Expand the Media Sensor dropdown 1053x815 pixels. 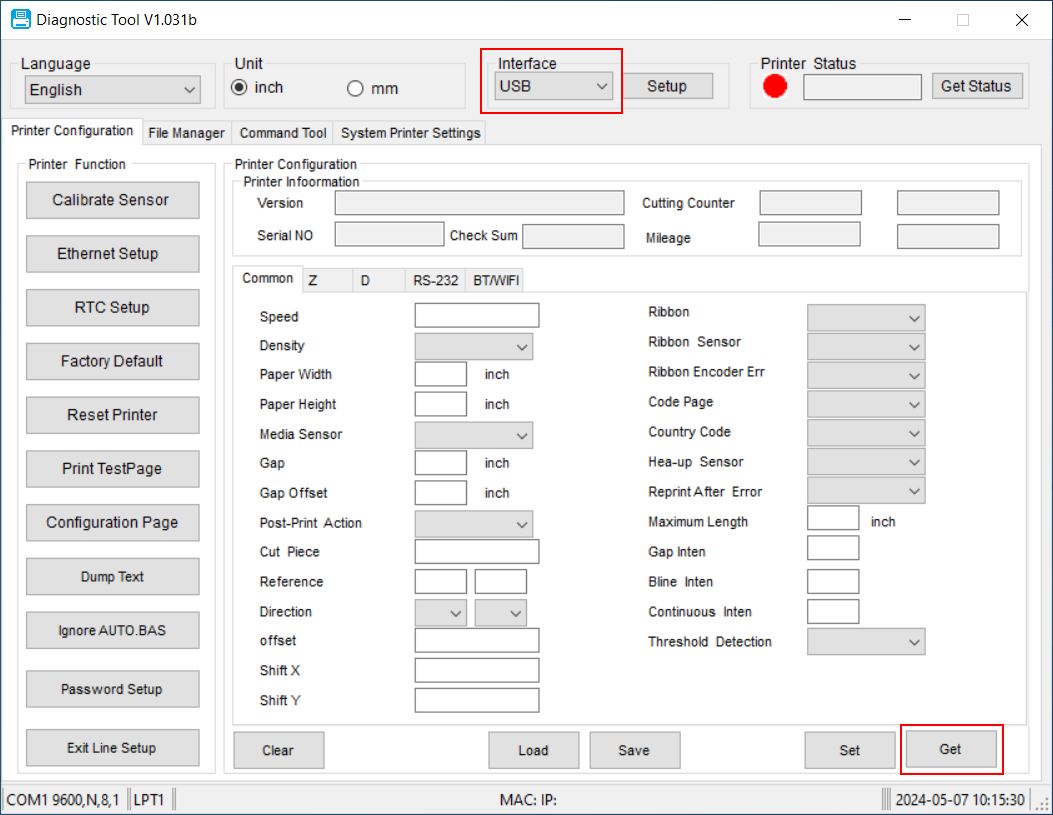473,435
